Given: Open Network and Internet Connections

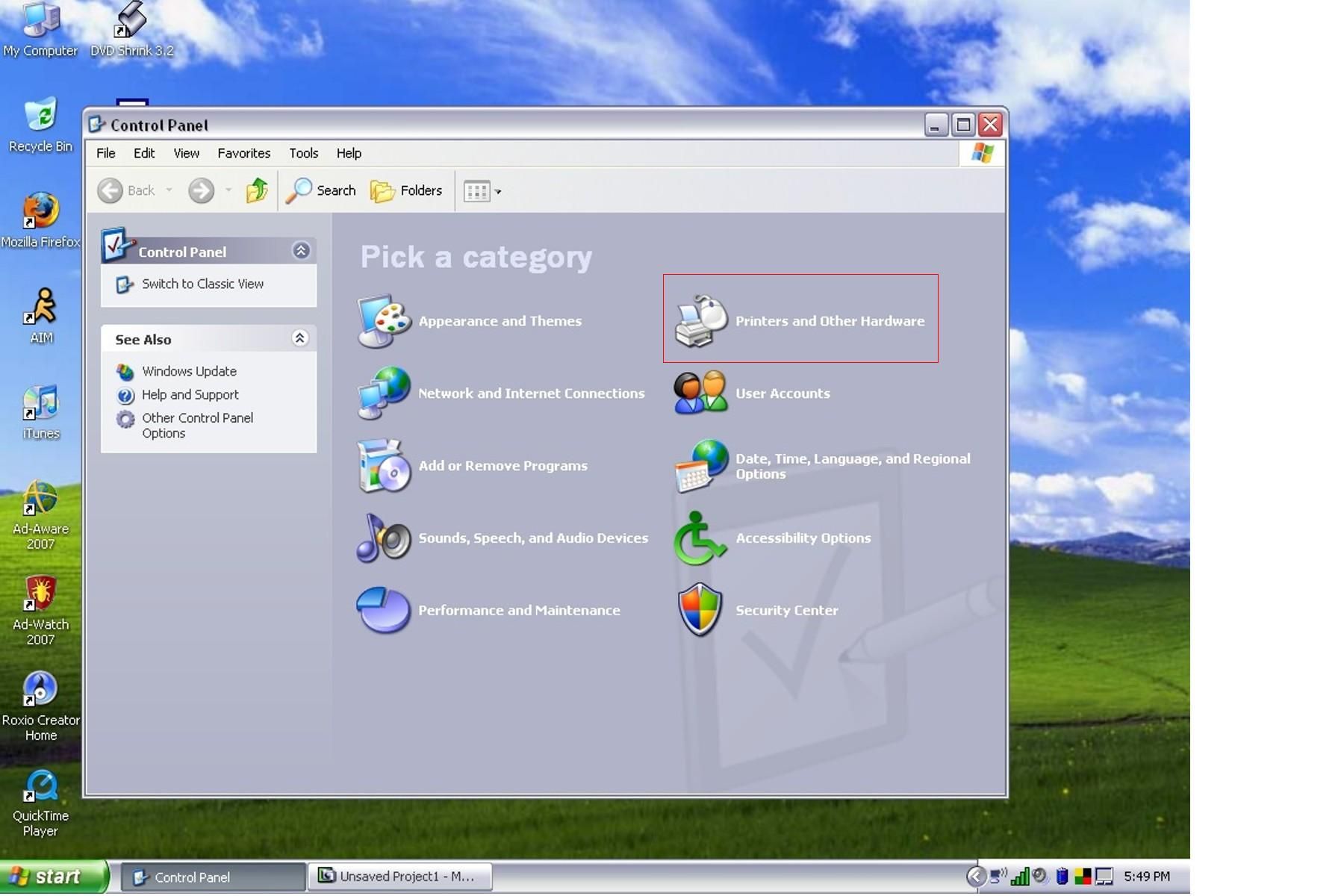Looking at the screenshot, I should pos(531,393).
